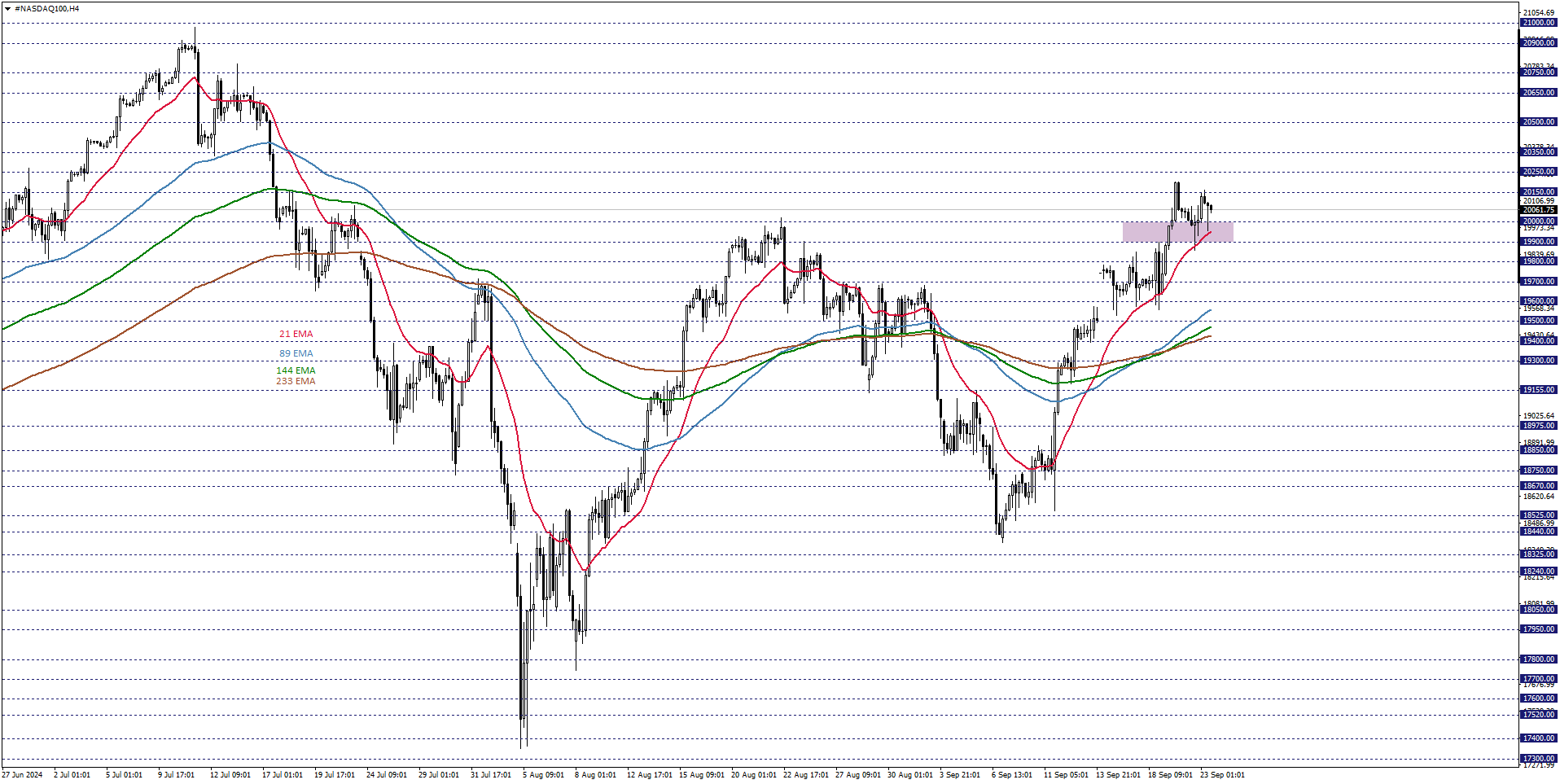Click the 18850.00 level price label
This screenshot has height=784, width=1560.
(x=1539, y=450)
